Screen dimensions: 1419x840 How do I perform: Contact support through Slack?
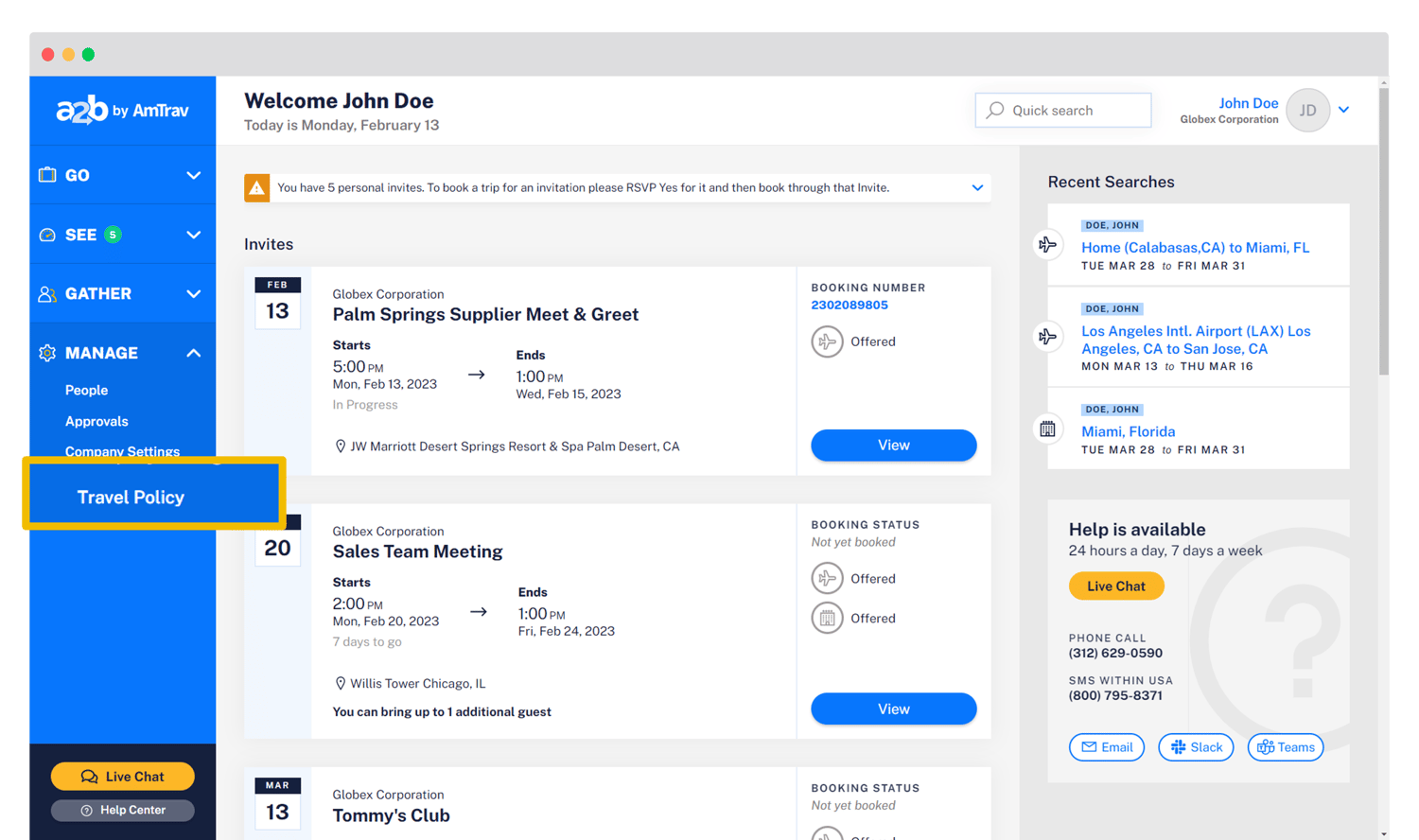click(1196, 746)
